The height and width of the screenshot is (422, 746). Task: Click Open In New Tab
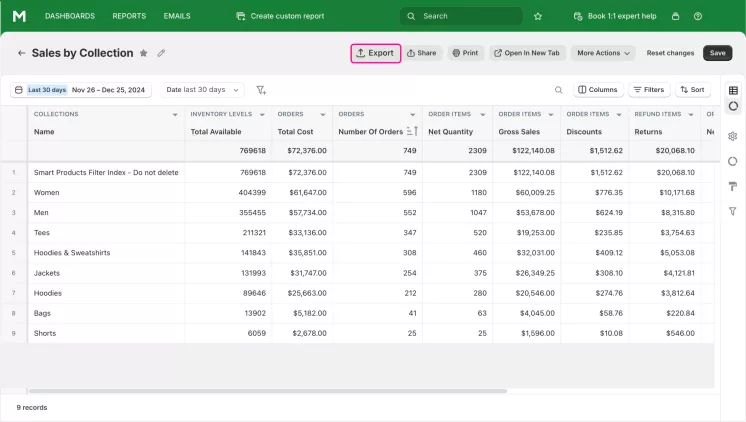[527, 53]
